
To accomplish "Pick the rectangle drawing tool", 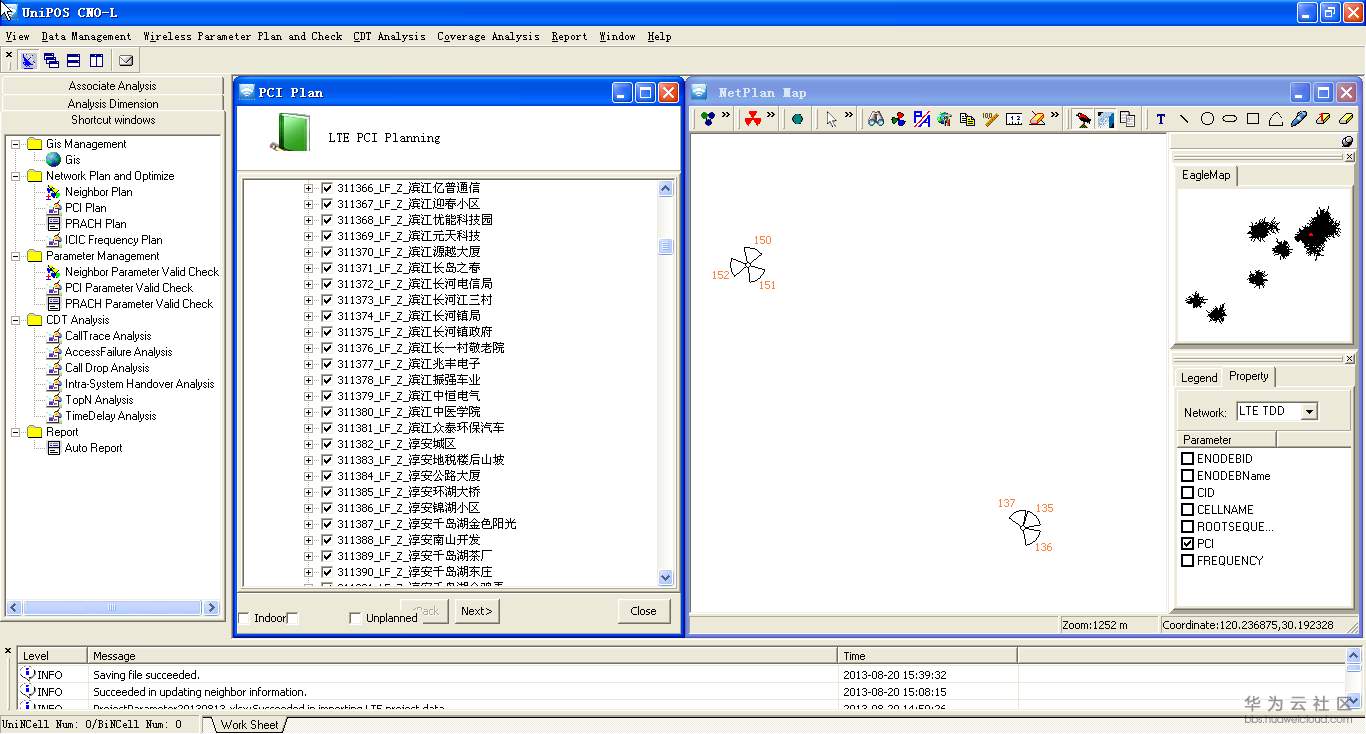I will tap(1253, 119).
